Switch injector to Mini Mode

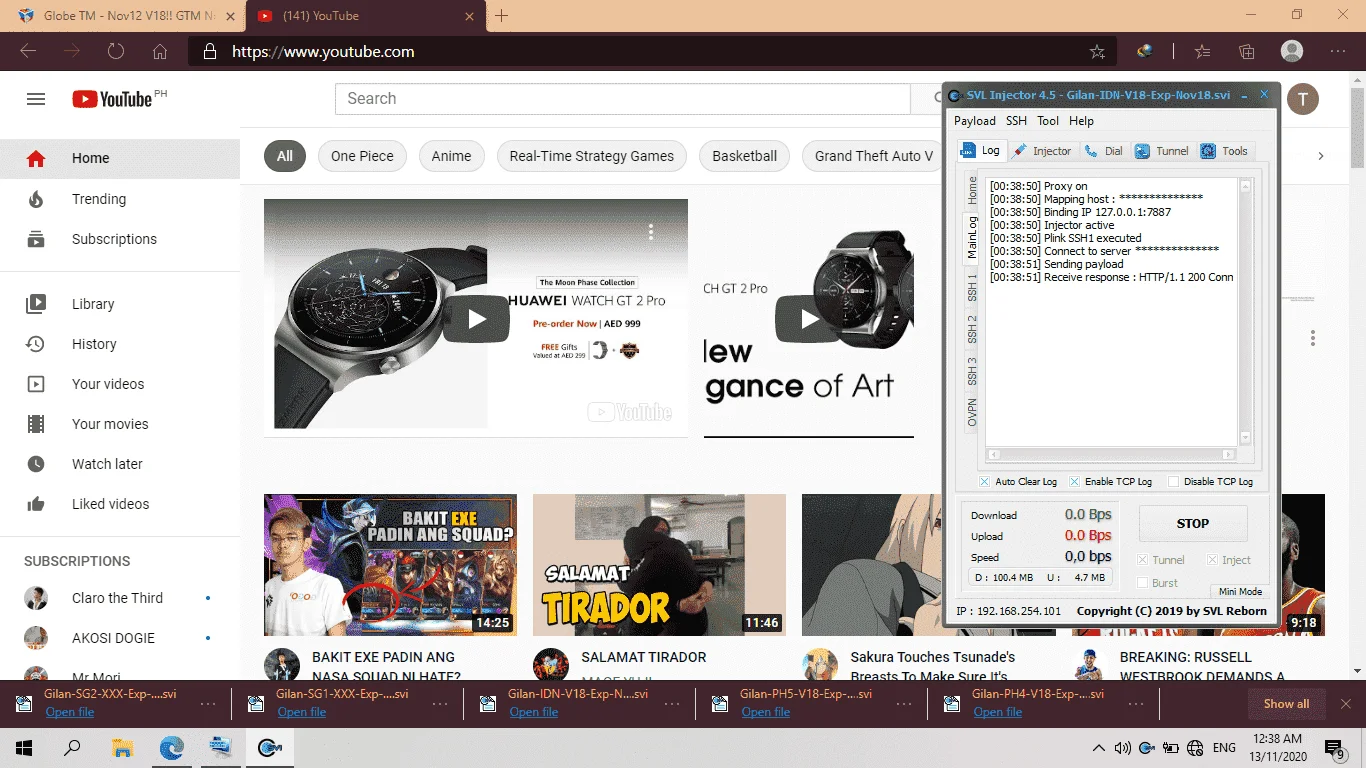1240,591
